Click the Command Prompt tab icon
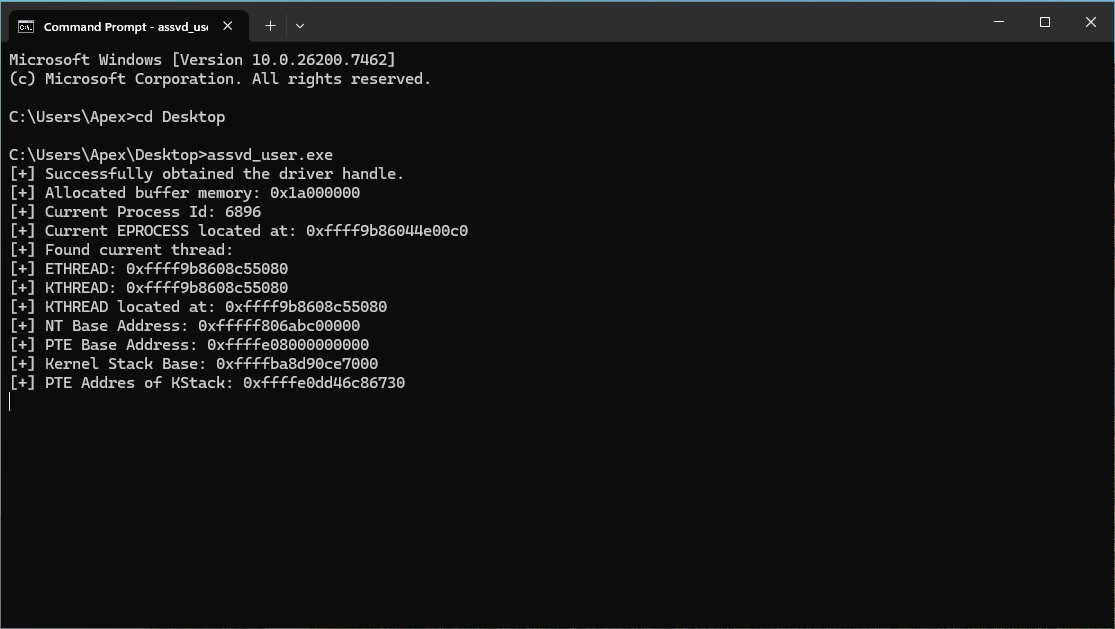The height and width of the screenshot is (629, 1115). tap(26, 26)
